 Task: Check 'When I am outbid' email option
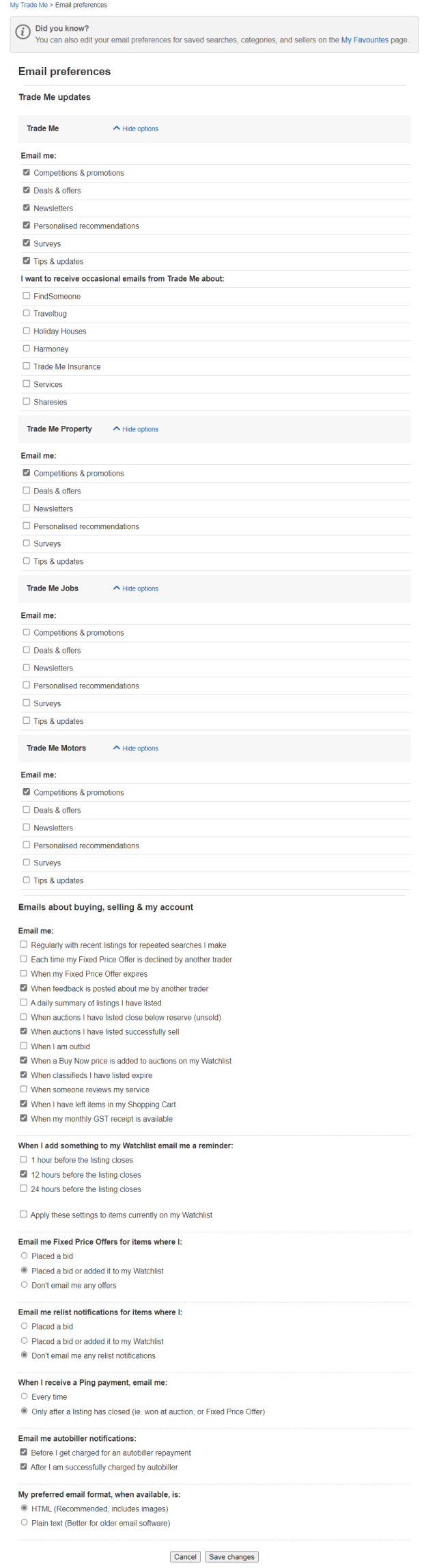[x=24, y=1046]
